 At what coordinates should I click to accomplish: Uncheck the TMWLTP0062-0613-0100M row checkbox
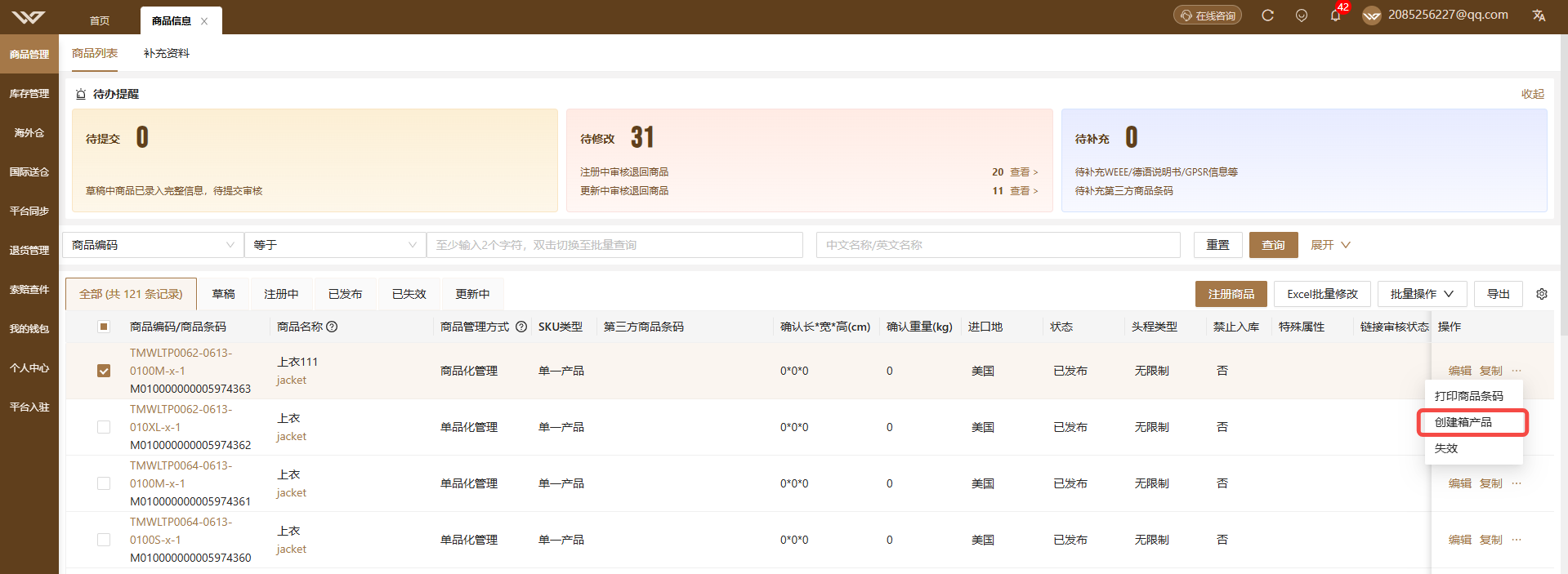pyautogui.click(x=104, y=371)
